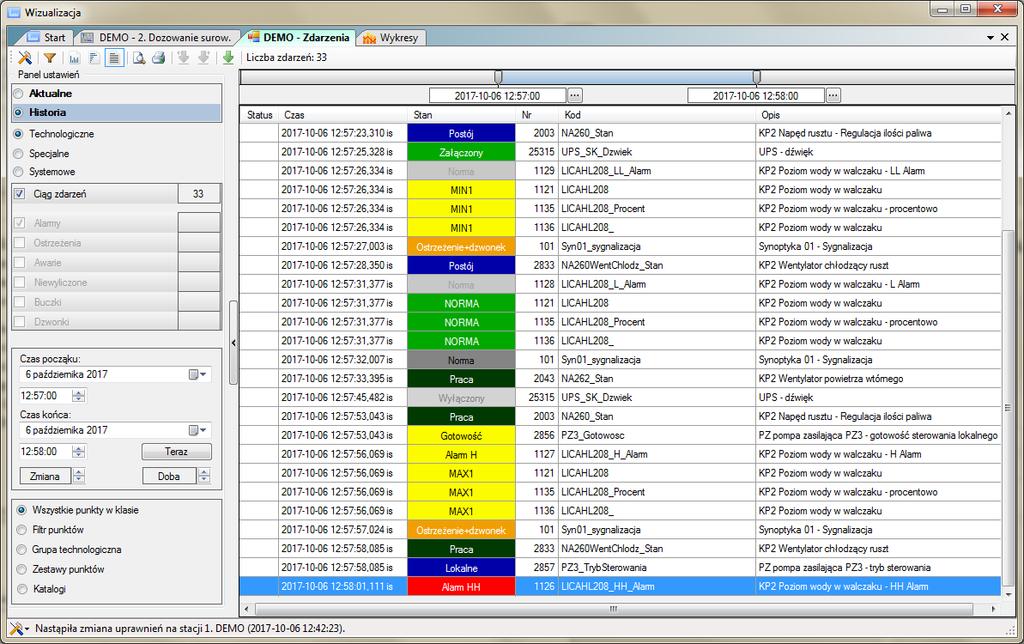The image size is (1024, 644).
Task: Click the tools icon in status bar
Action: (14, 628)
